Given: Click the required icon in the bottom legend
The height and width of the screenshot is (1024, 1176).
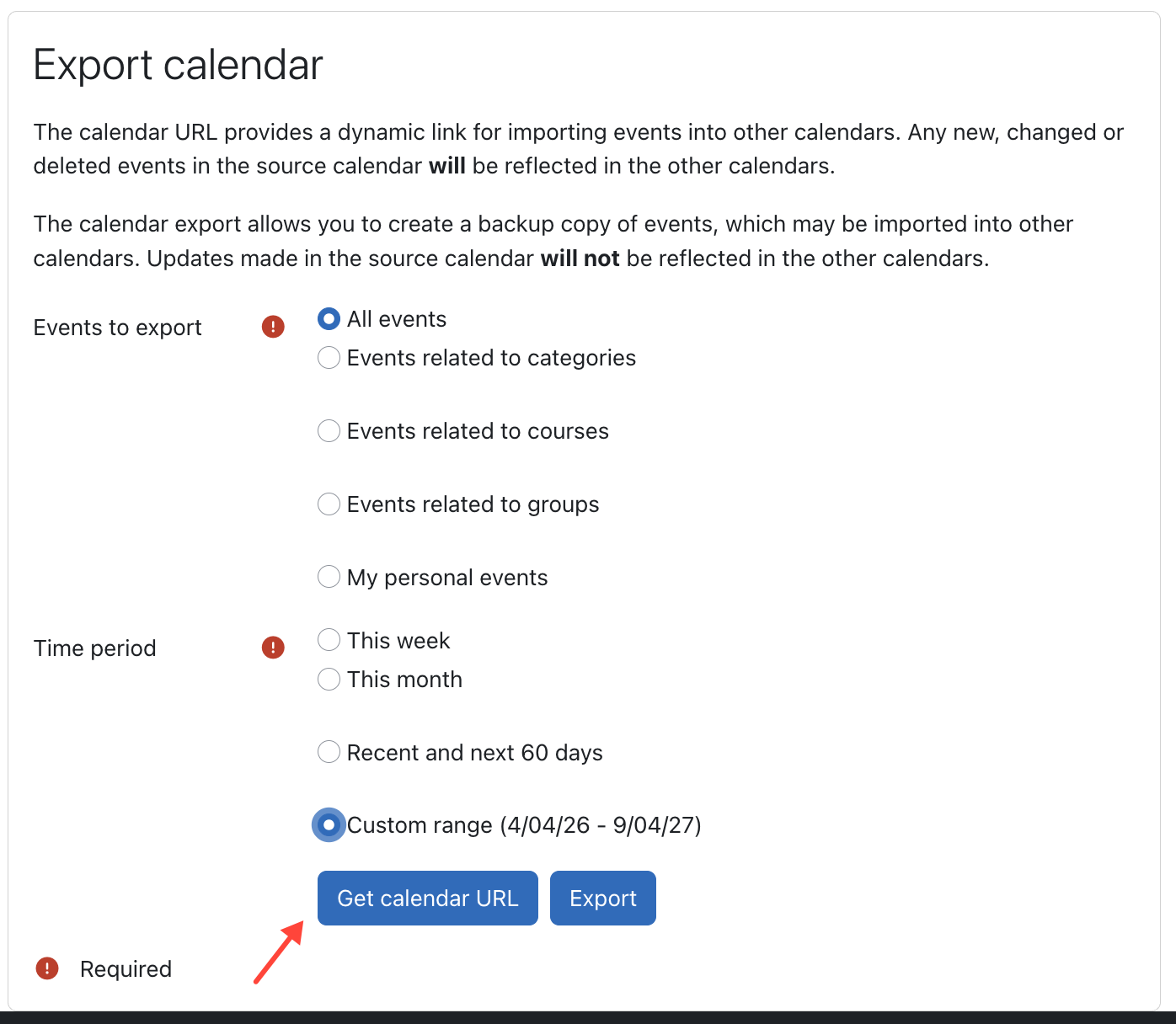Looking at the screenshot, I should (47, 968).
